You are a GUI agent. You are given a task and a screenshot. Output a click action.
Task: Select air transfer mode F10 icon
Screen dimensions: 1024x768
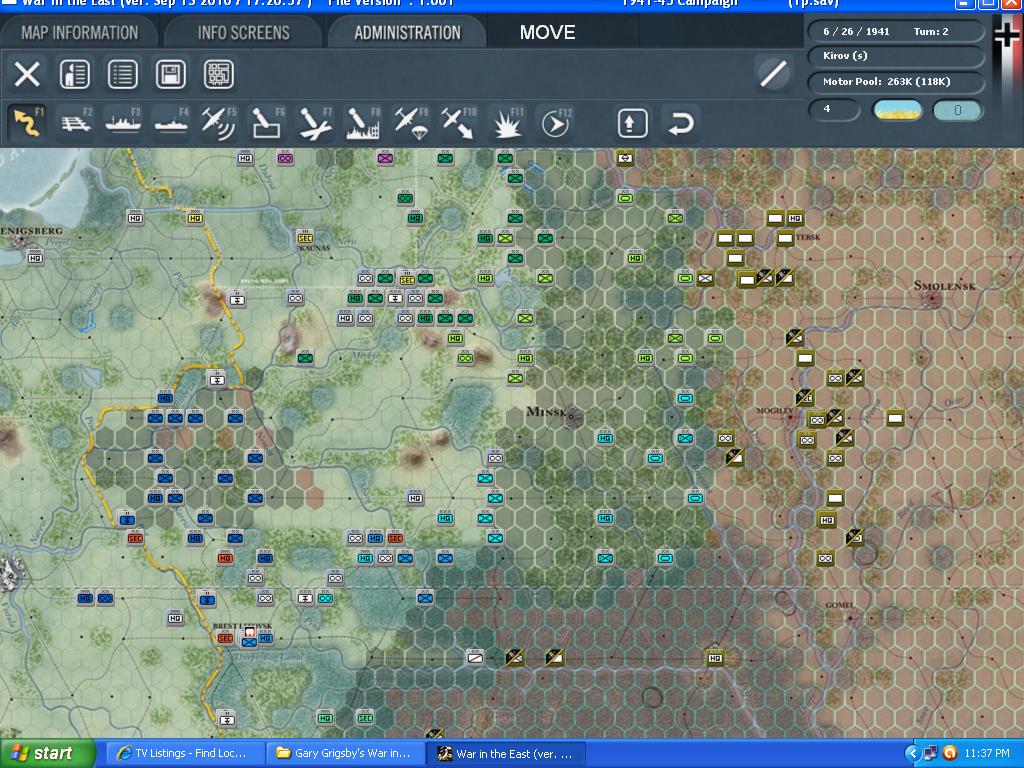458,122
